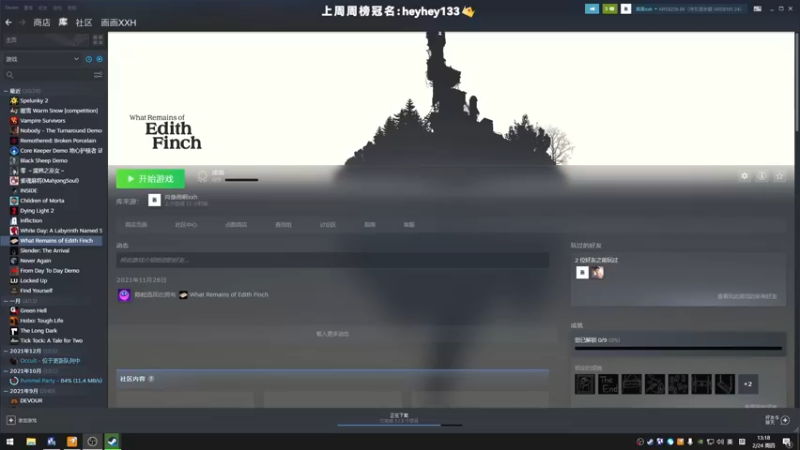Switch to Big Picture mode icon
This screenshot has width=800, height=450.
pyautogui.click(x=758, y=9)
